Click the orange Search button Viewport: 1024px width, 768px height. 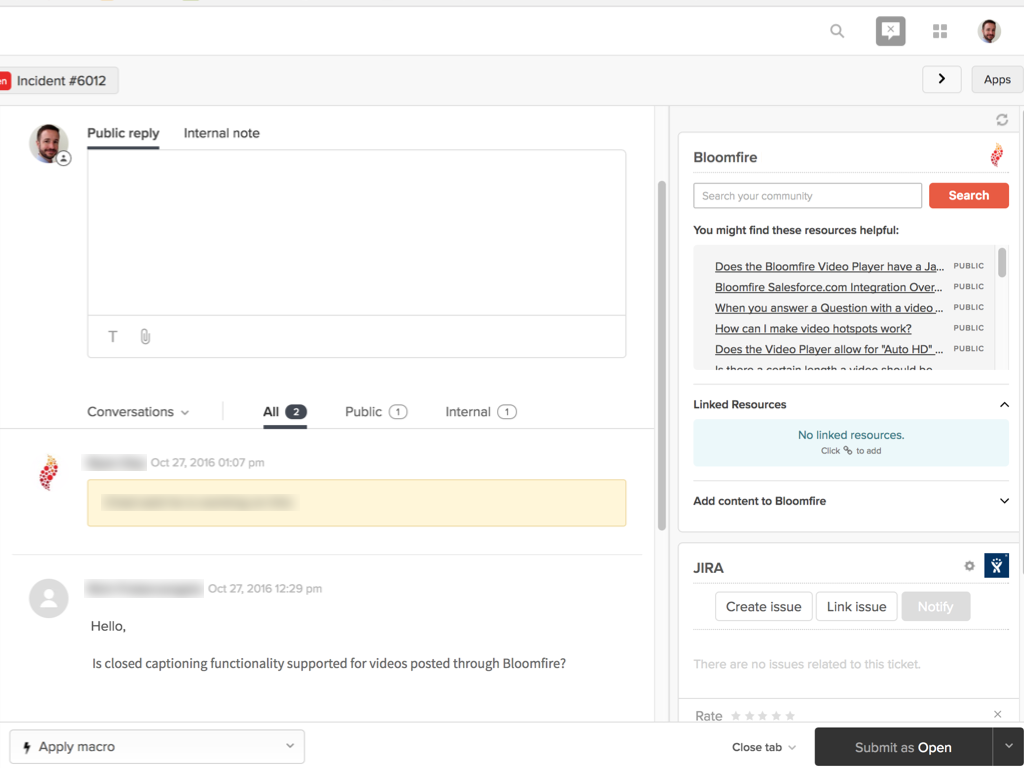click(x=968, y=195)
